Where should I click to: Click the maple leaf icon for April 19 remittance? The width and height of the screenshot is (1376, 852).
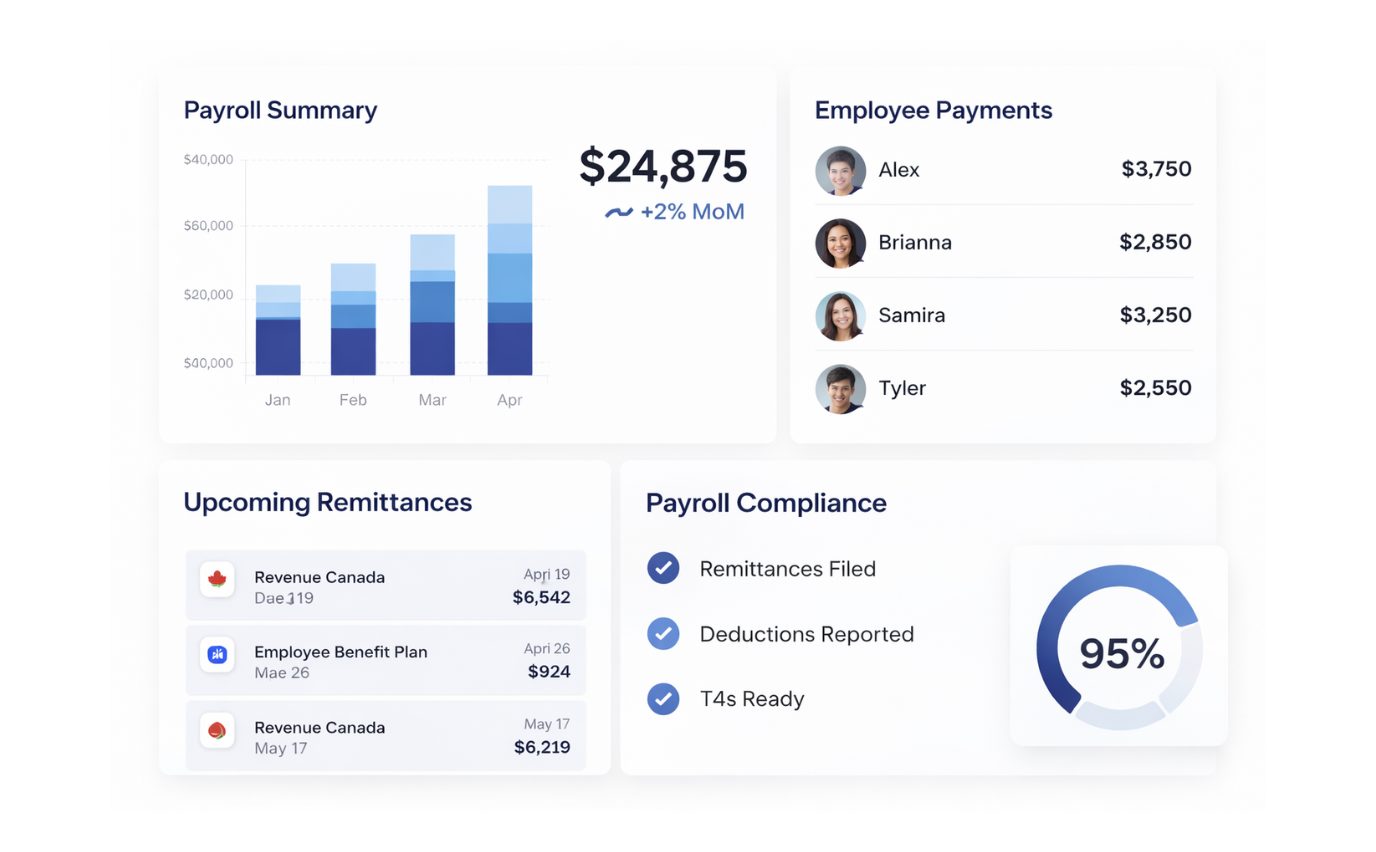tap(217, 579)
